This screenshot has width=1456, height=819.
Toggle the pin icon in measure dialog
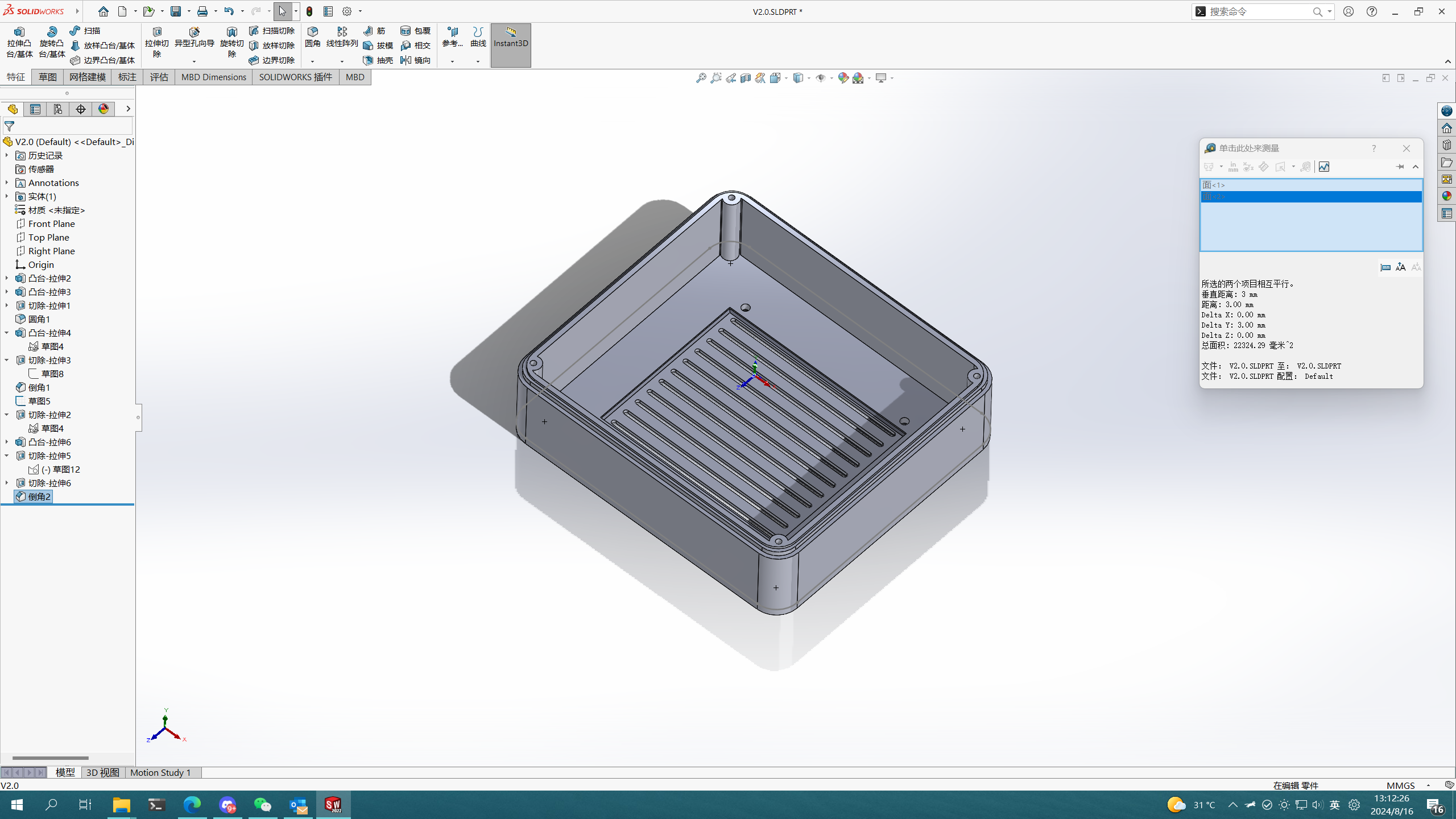[1400, 167]
